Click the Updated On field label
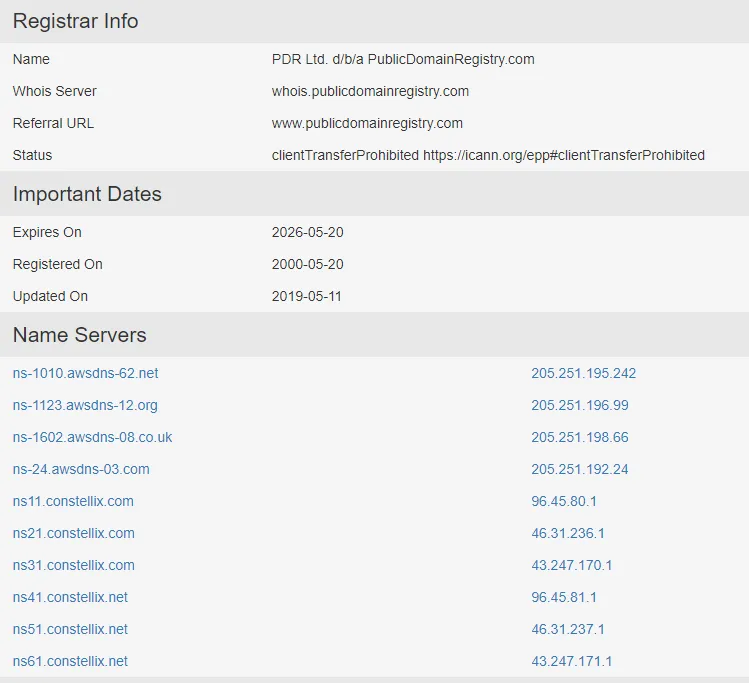This screenshot has width=749, height=683. point(50,297)
